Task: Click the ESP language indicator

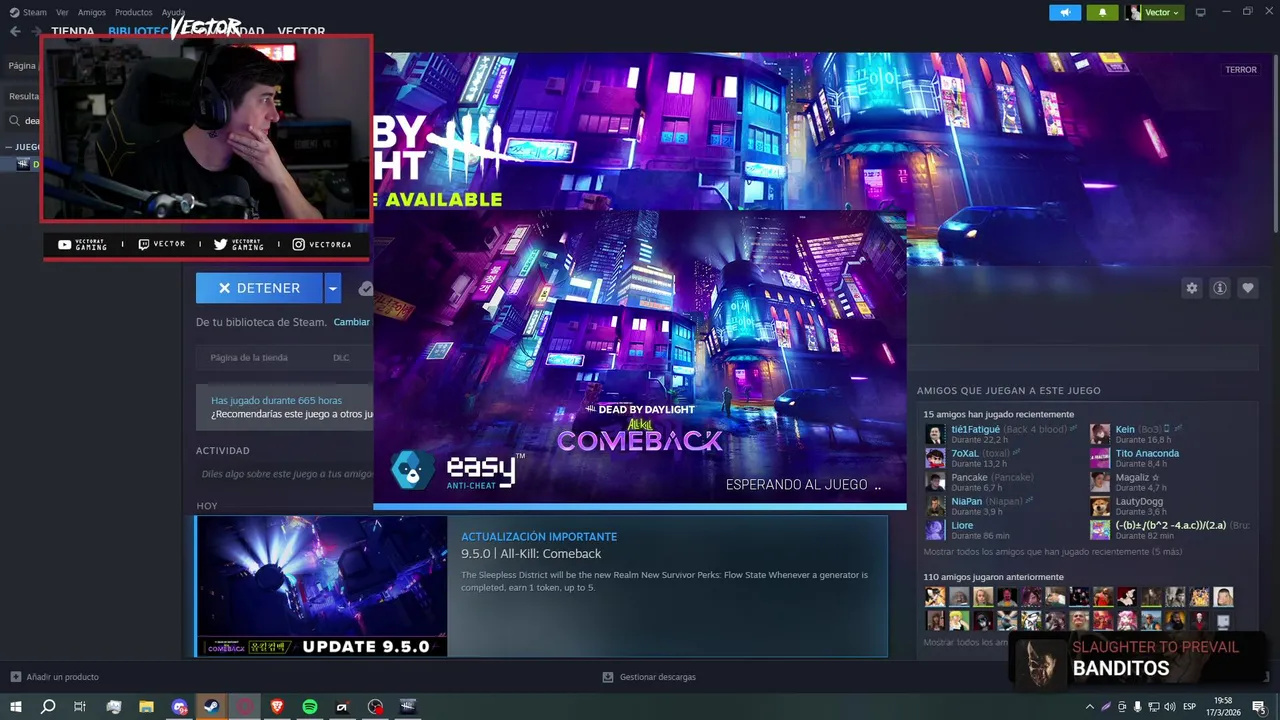Action: tap(1190, 706)
